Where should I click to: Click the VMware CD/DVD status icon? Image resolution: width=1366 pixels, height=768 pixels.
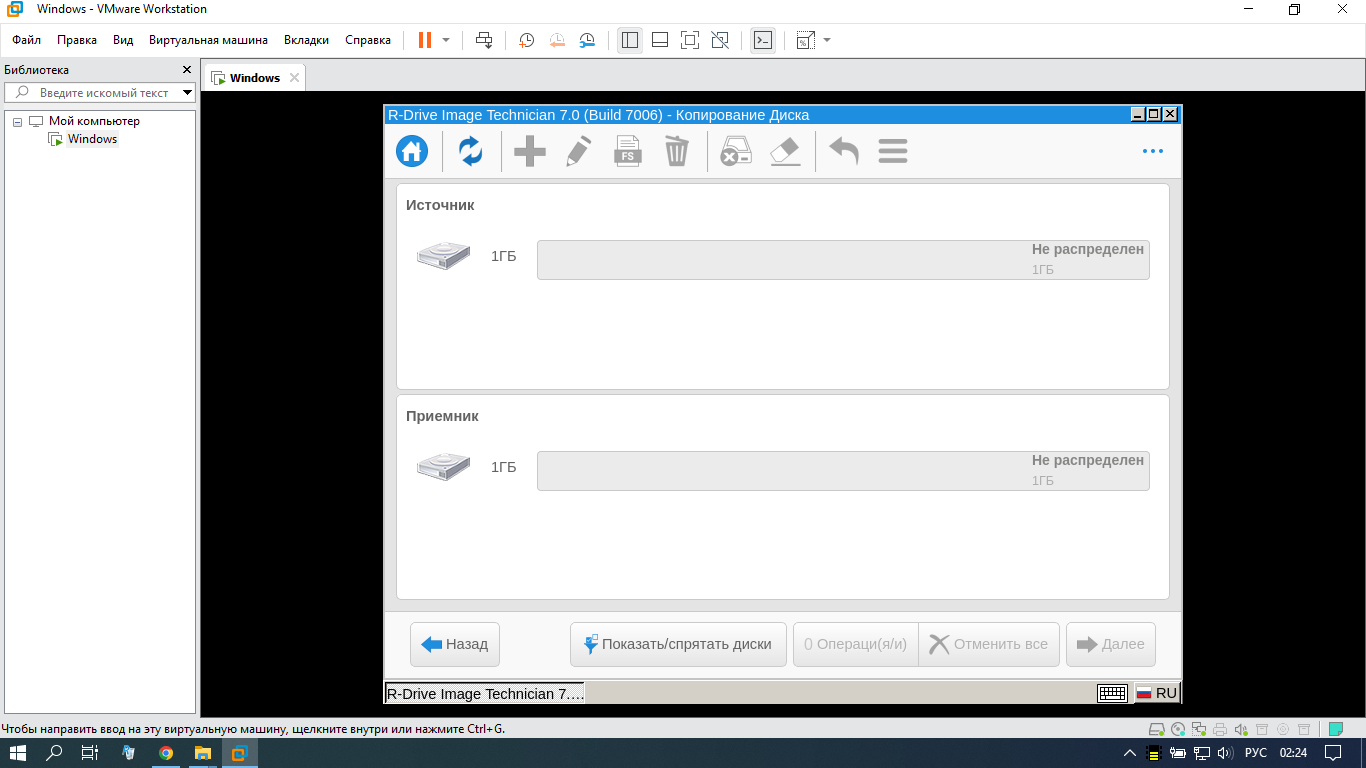(x=1178, y=729)
